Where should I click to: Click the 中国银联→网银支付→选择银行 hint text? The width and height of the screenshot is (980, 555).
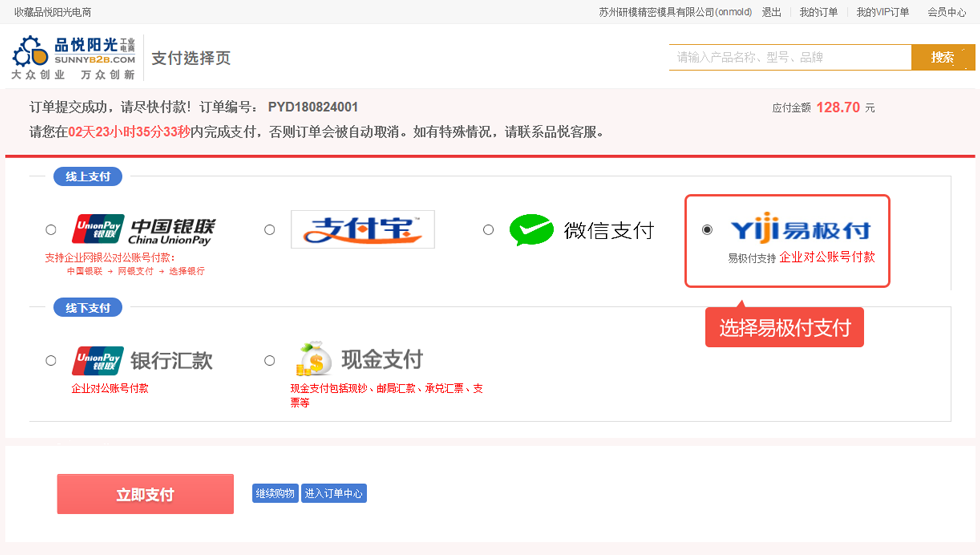[x=136, y=271]
